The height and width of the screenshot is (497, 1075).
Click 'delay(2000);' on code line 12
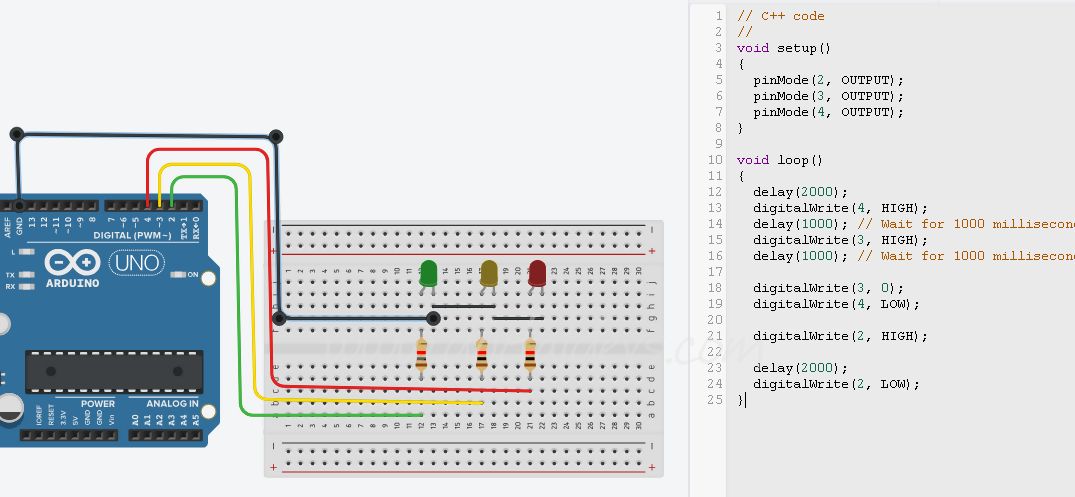coord(801,192)
